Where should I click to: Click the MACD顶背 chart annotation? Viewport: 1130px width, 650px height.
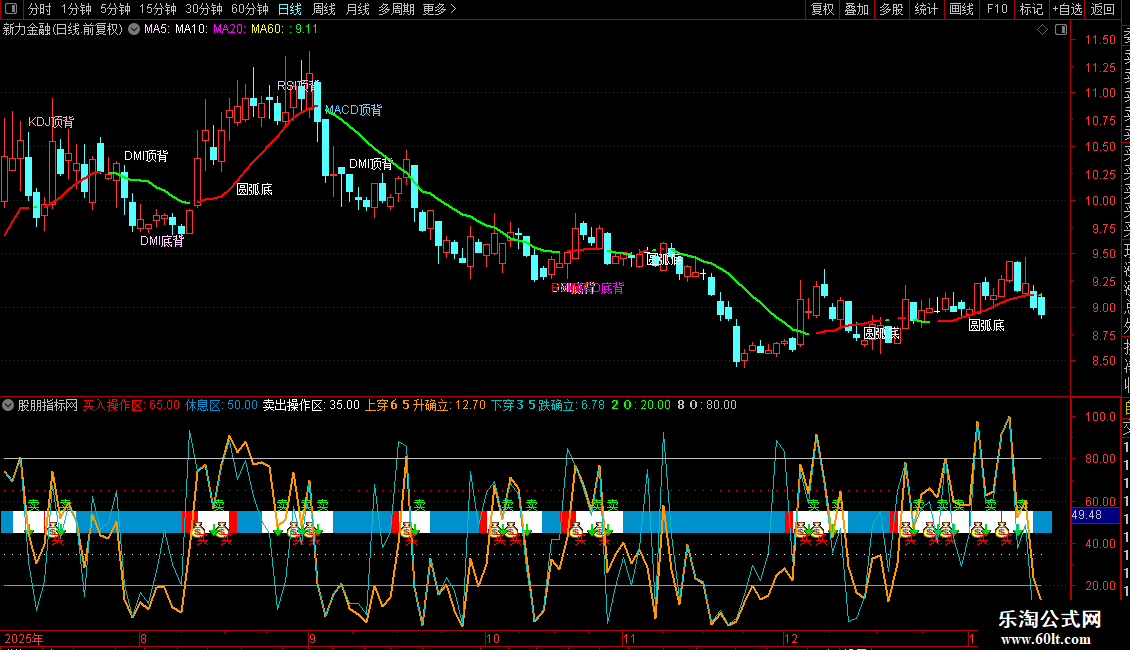tap(353, 110)
